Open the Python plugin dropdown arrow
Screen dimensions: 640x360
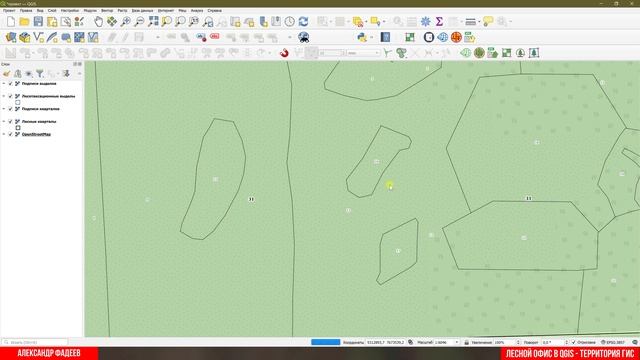(x=371, y=38)
